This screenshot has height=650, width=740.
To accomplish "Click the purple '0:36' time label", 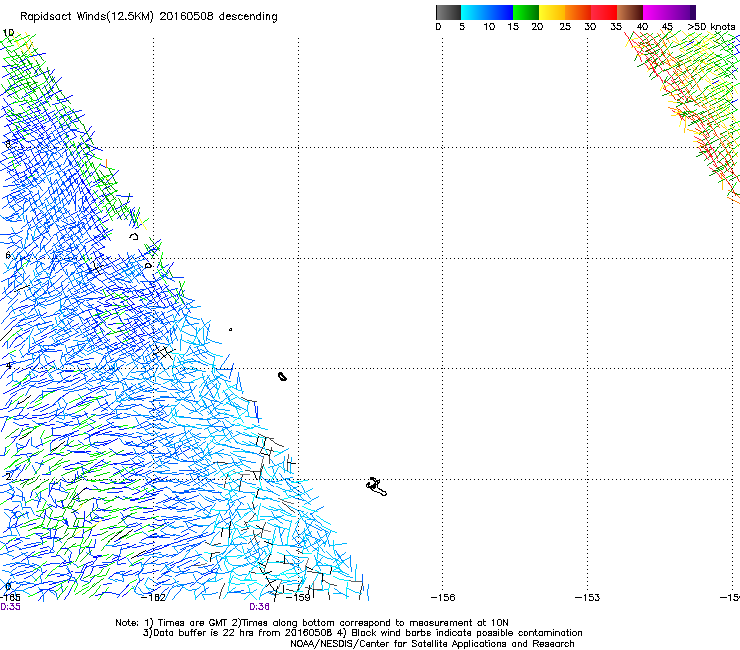I will tap(260, 607).
